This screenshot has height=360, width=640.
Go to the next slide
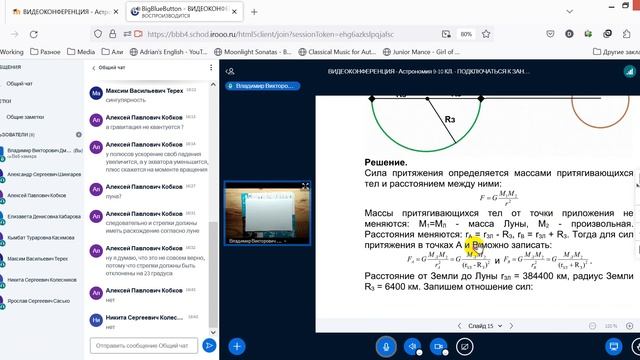click(511, 326)
